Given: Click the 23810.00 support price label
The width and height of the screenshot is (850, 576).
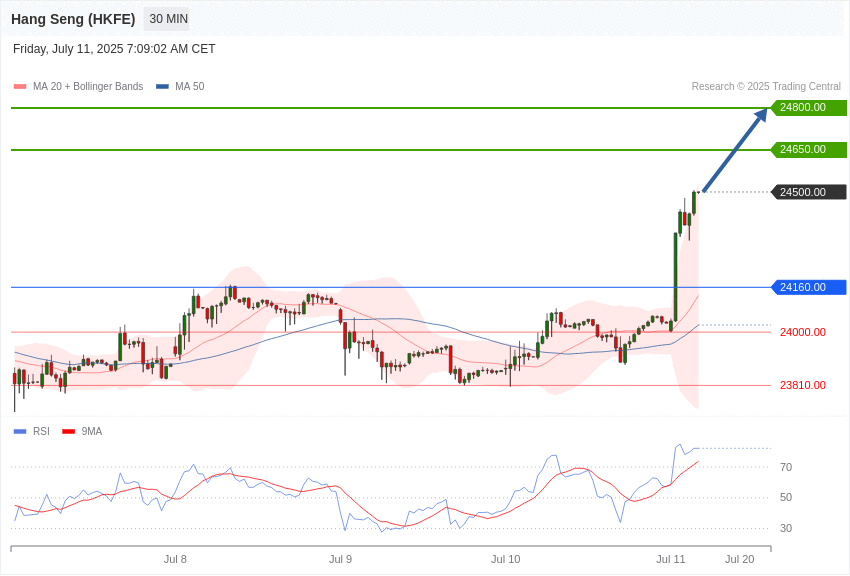Looking at the screenshot, I should tap(803, 385).
